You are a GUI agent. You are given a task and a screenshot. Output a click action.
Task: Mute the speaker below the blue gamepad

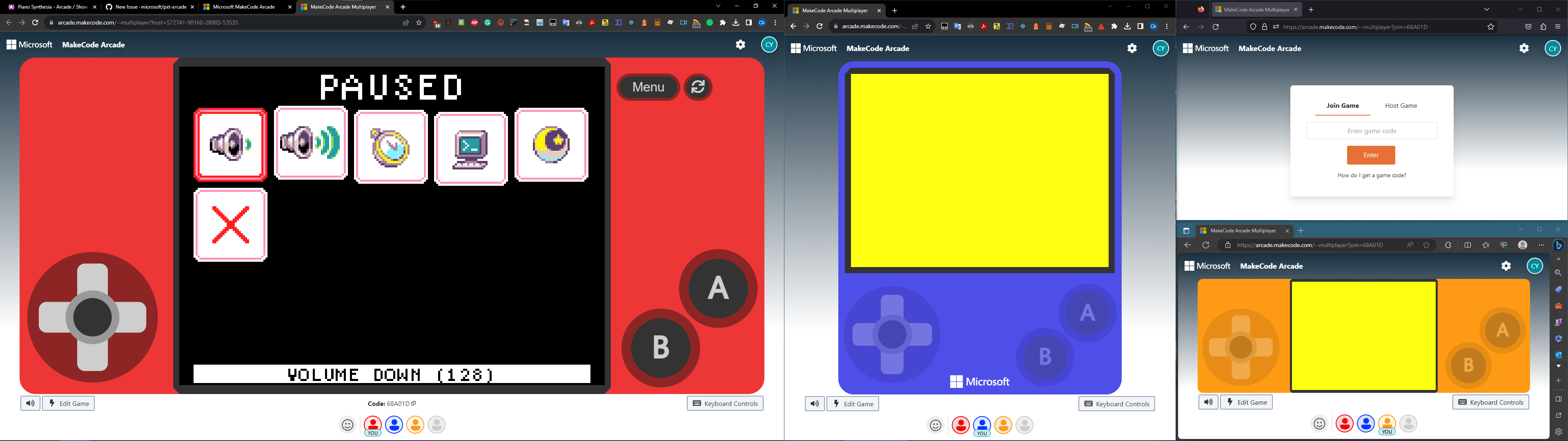tap(815, 403)
